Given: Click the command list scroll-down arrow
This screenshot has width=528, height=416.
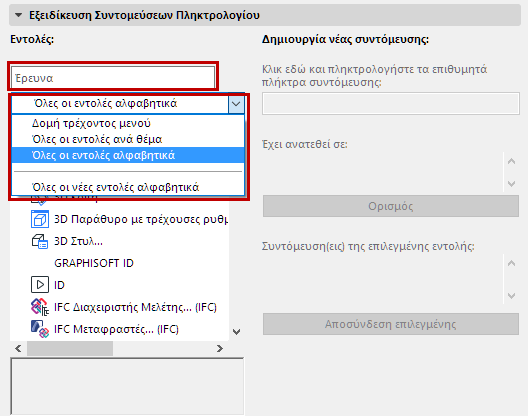Looking at the screenshot, I should (x=236, y=332).
